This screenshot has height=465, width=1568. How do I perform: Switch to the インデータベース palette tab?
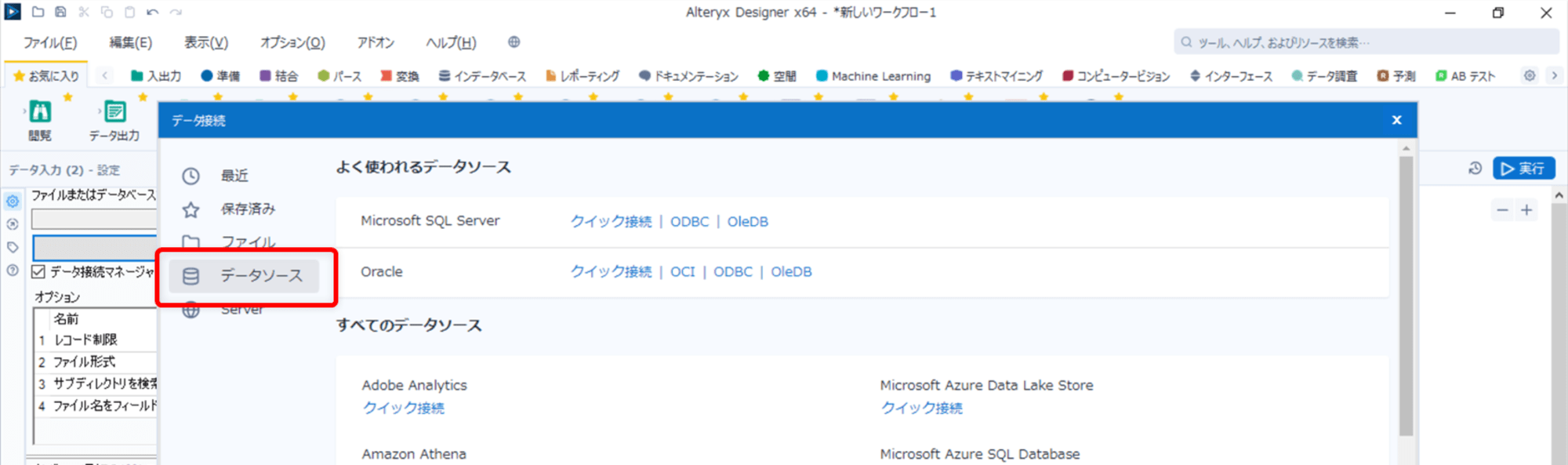482,76
